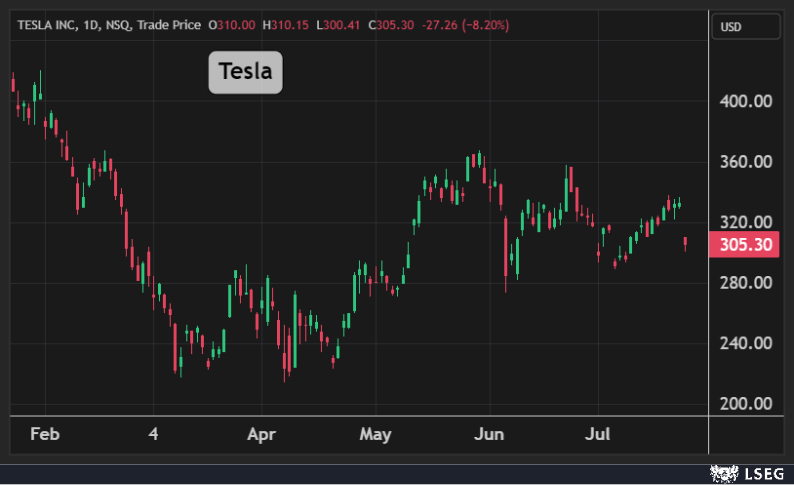Click the Jul label on time axis
Image resolution: width=794 pixels, height=485 pixels.
coord(597,435)
